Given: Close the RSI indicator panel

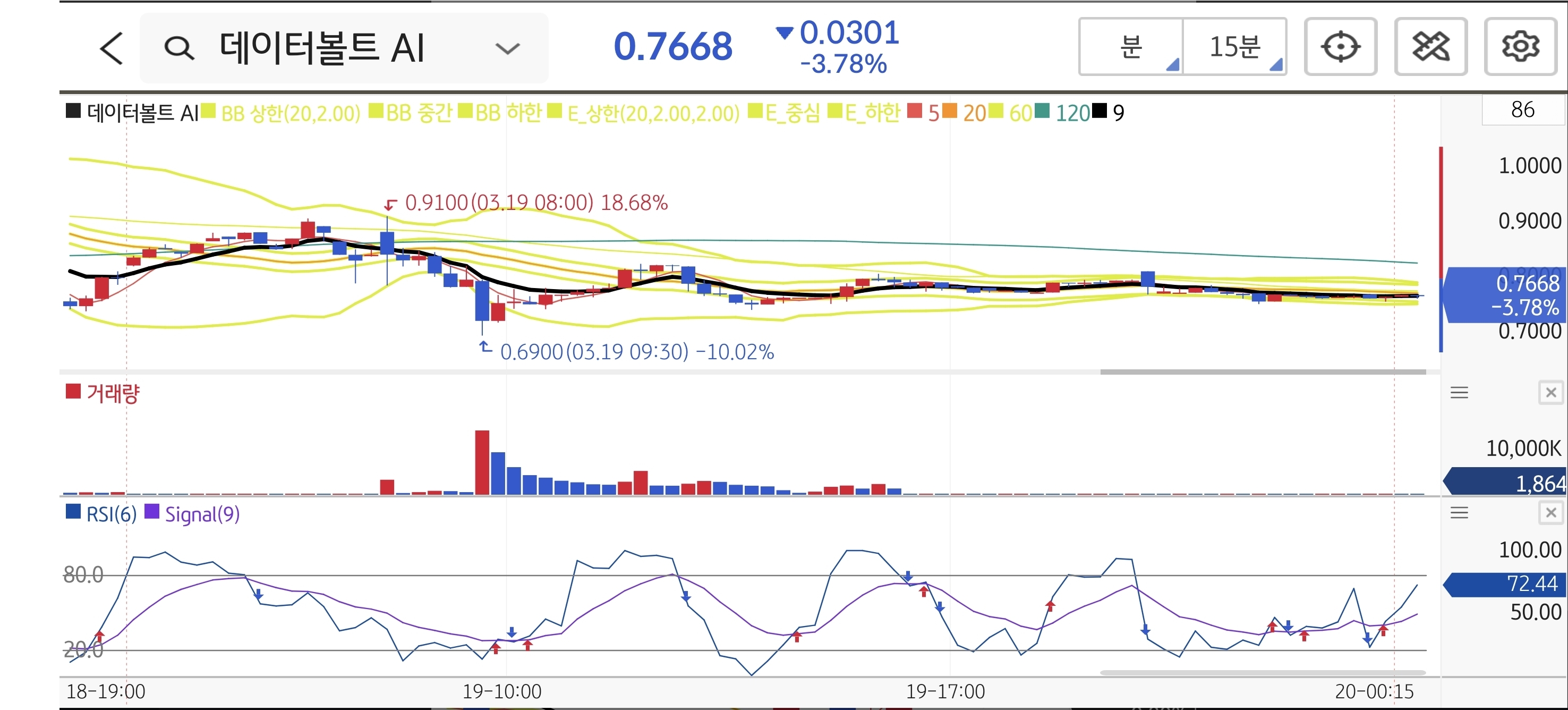Looking at the screenshot, I should [x=1550, y=513].
